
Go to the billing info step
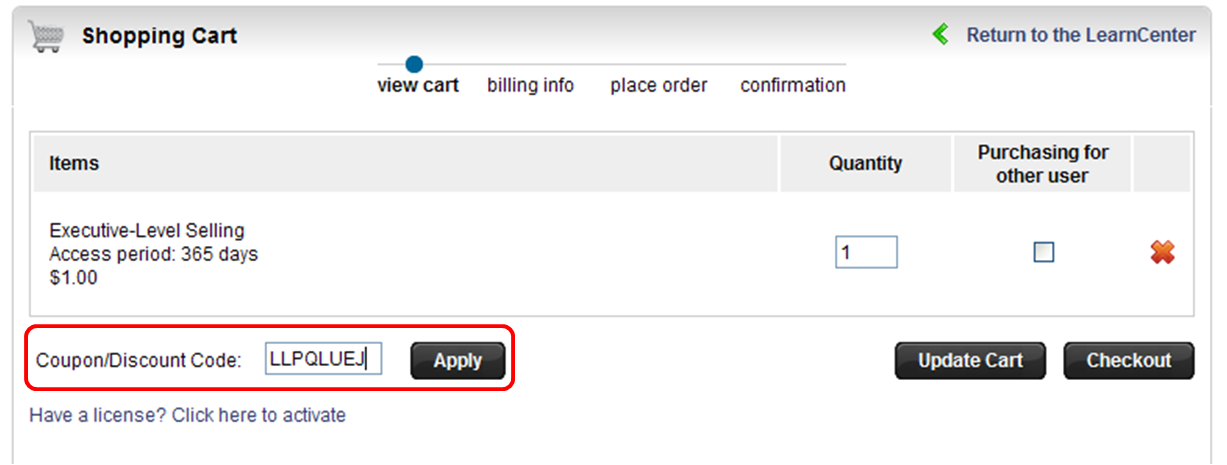click(531, 86)
